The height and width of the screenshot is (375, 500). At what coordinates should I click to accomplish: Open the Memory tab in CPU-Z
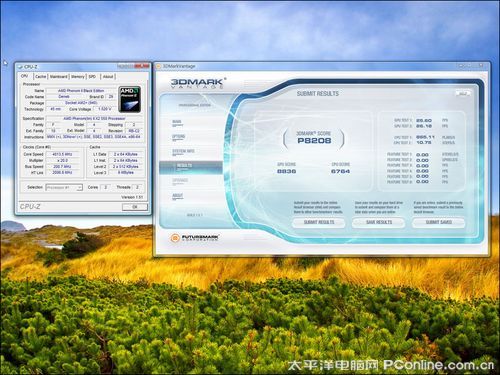(78, 77)
